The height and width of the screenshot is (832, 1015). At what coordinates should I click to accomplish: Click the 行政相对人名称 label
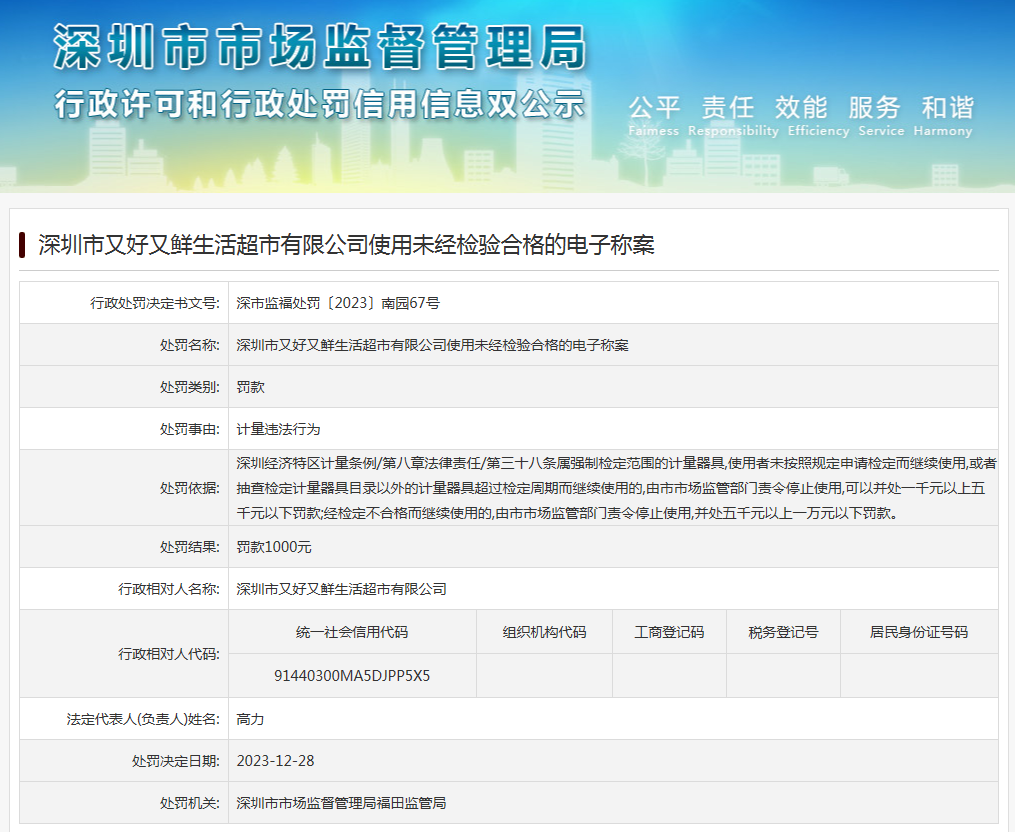pos(169,589)
